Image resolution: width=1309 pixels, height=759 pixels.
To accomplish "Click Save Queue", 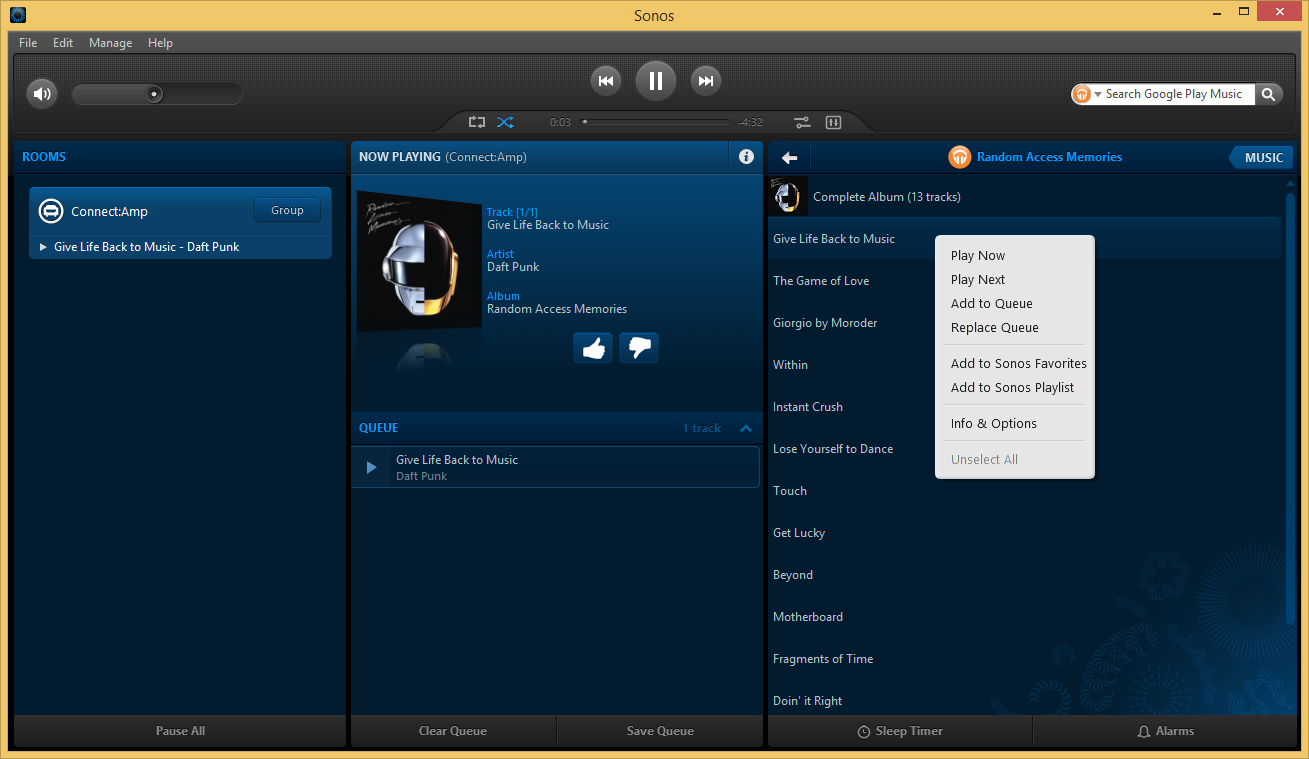I will 660,731.
